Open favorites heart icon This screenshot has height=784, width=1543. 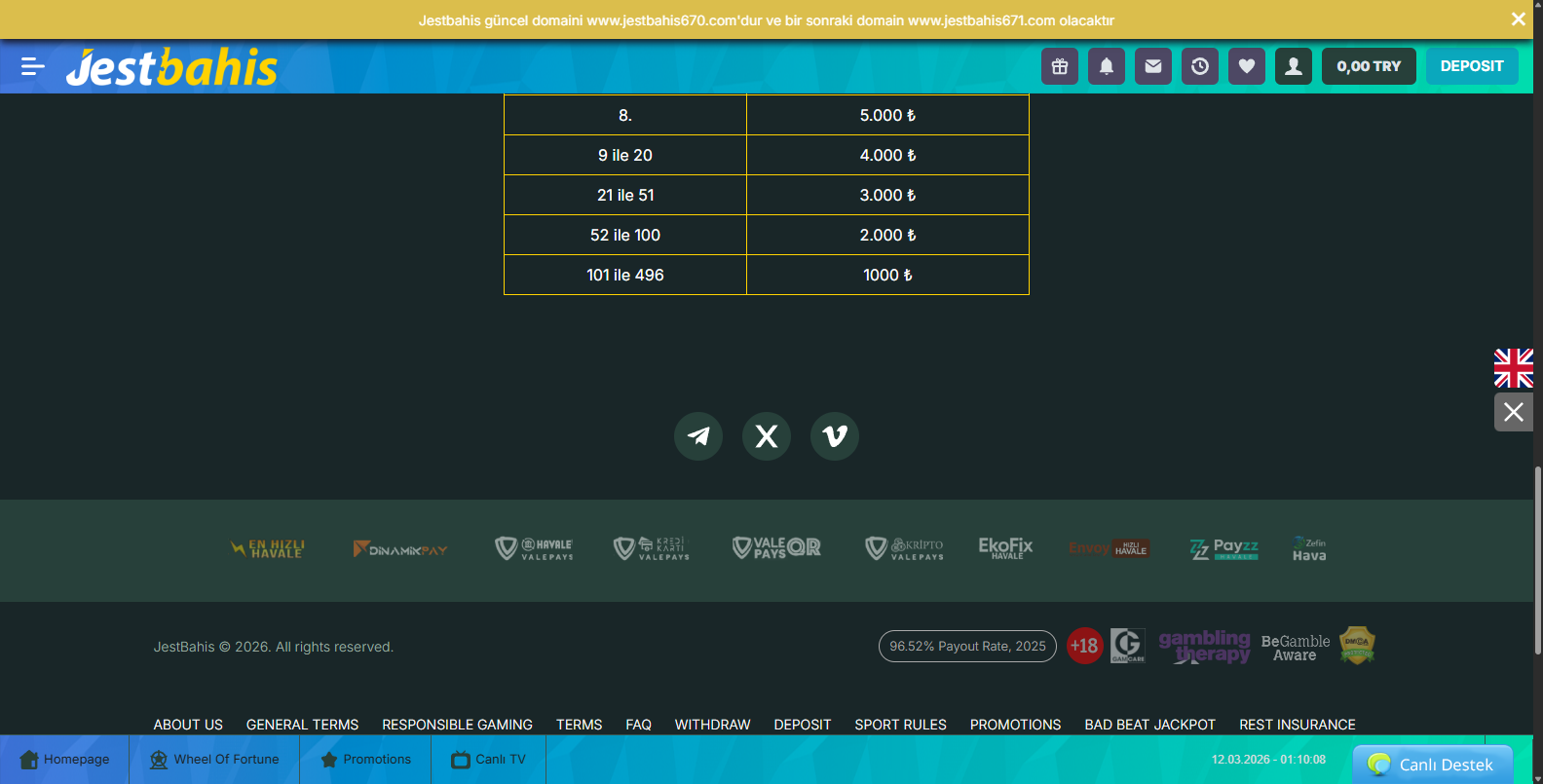point(1247,66)
